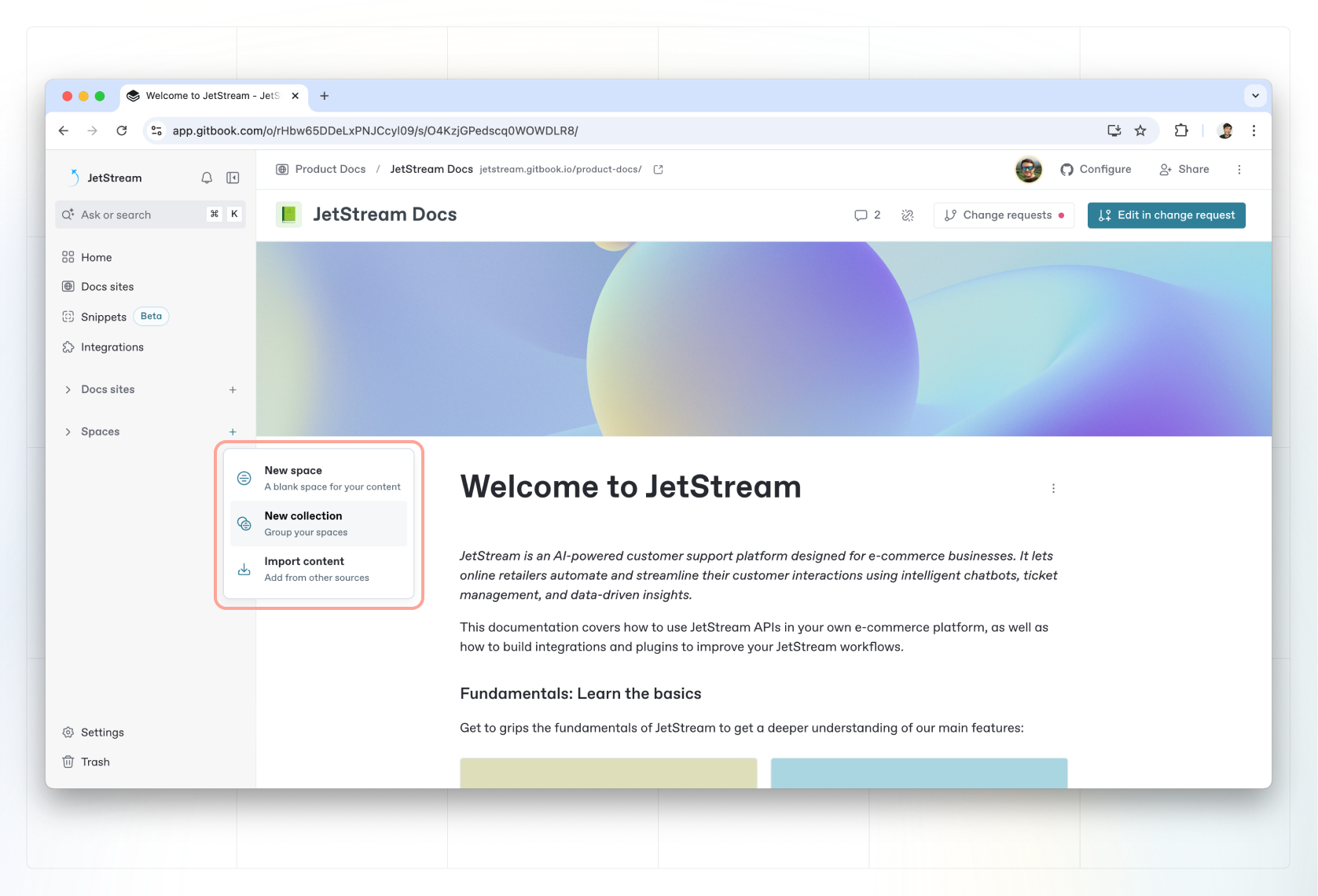Open the space header three-dot menu

(1239, 170)
